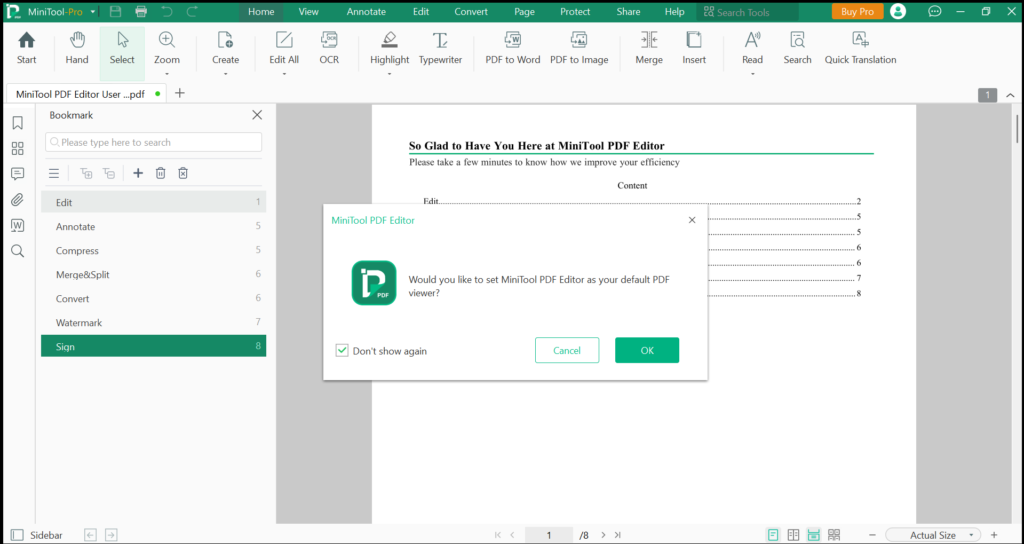1024x544 pixels.
Task: Click the Insert page tool
Action: (x=694, y=49)
